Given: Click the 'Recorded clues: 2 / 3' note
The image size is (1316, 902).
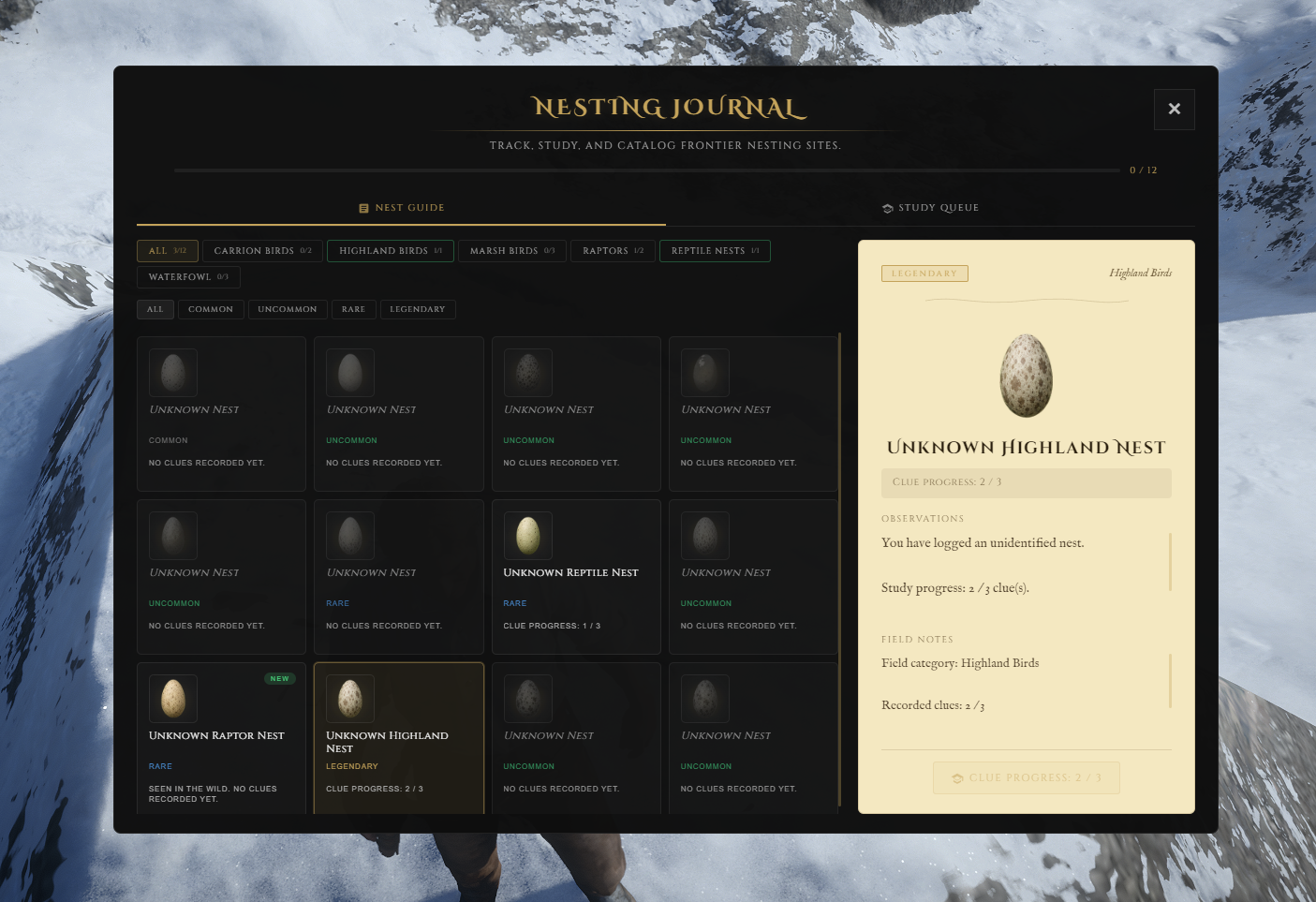Looking at the screenshot, I should [x=933, y=705].
